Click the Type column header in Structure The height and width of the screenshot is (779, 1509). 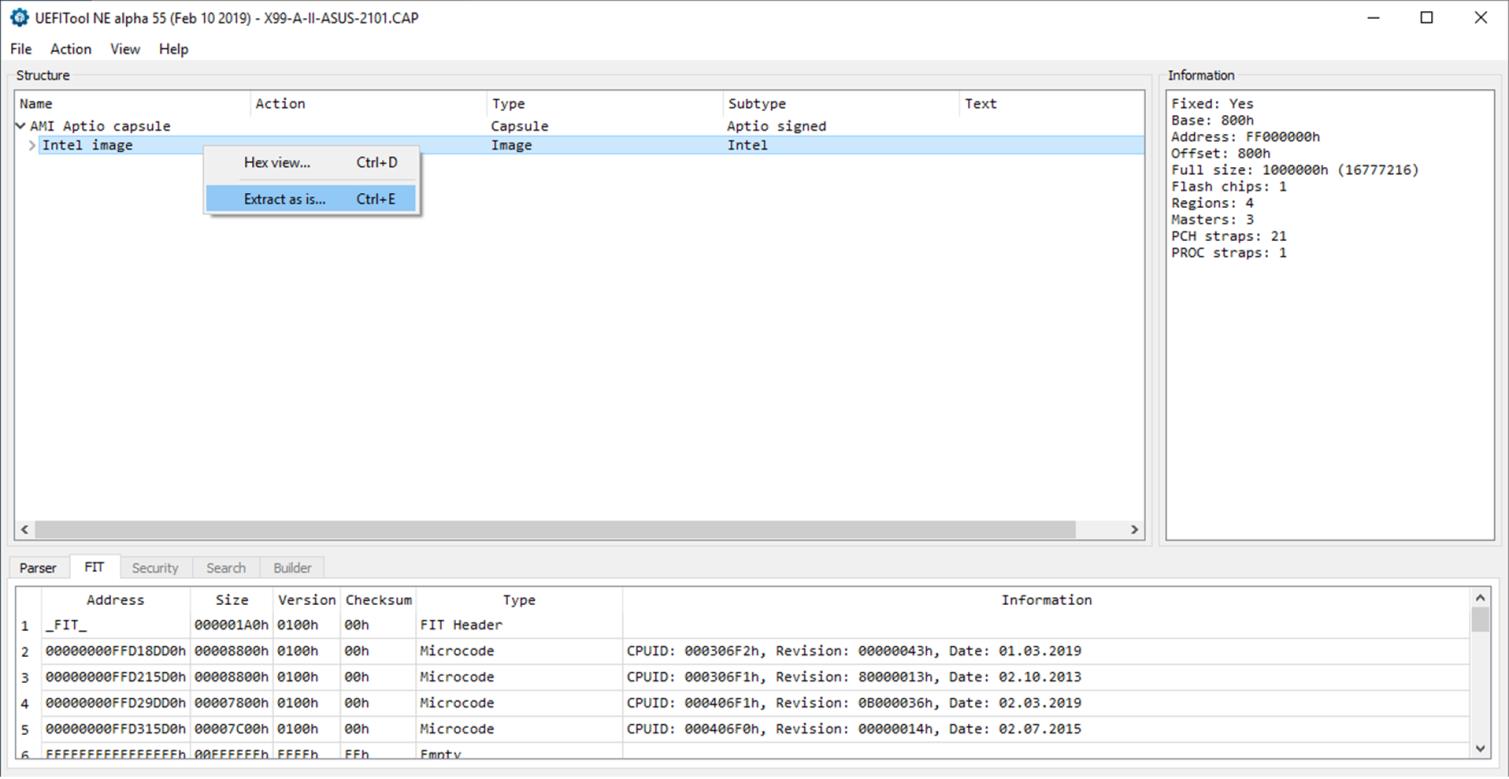[605, 104]
